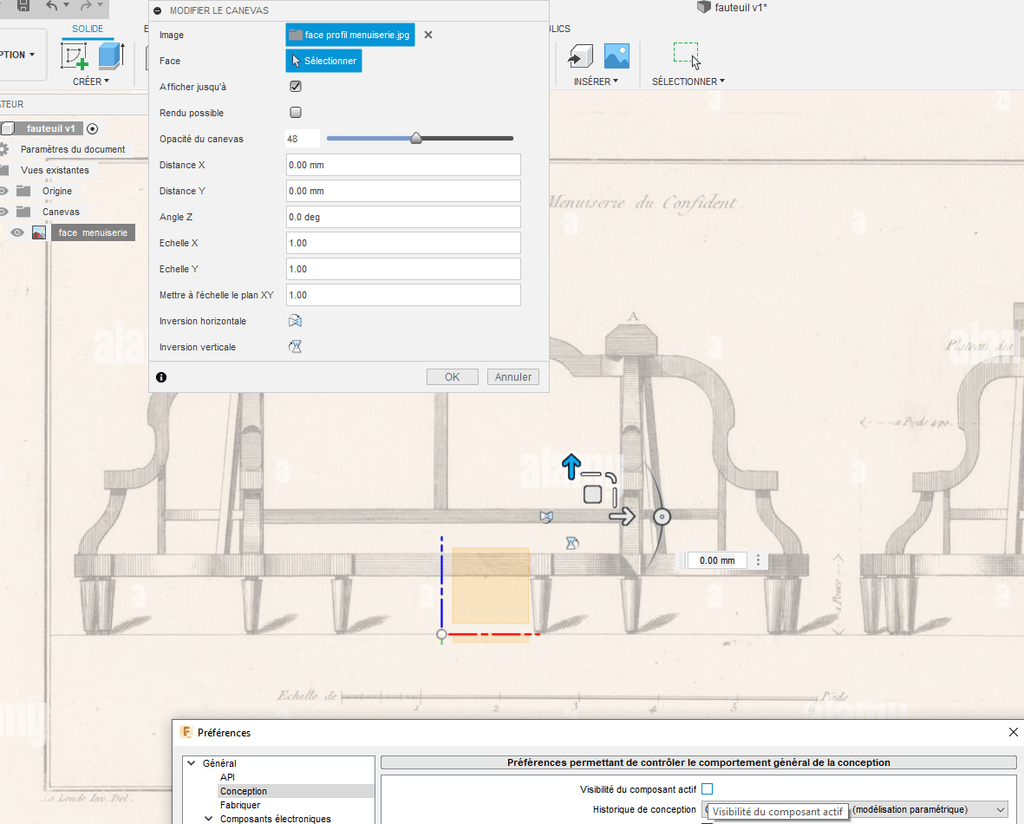Screen dimensions: 1024x824
Task: Select Composants électroniques in Préférences tree
Action: click(x=276, y=819)
